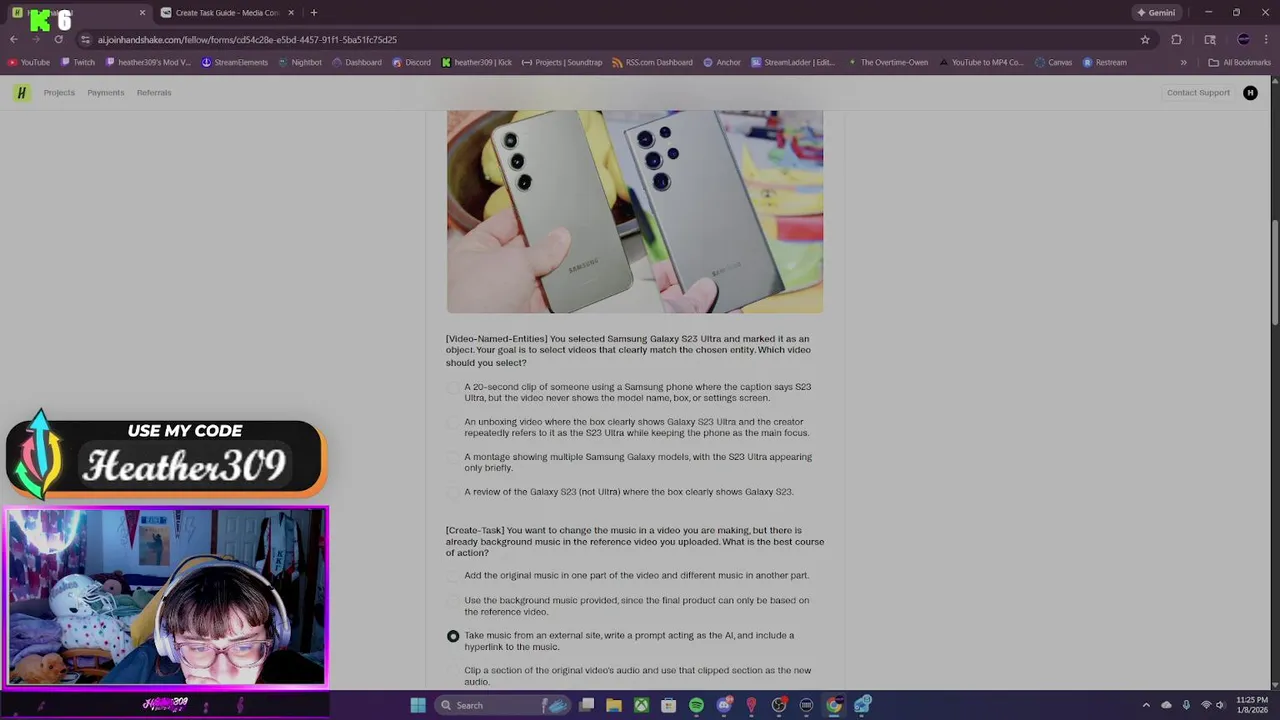Open the YouTube bookmark

point(29,62)
